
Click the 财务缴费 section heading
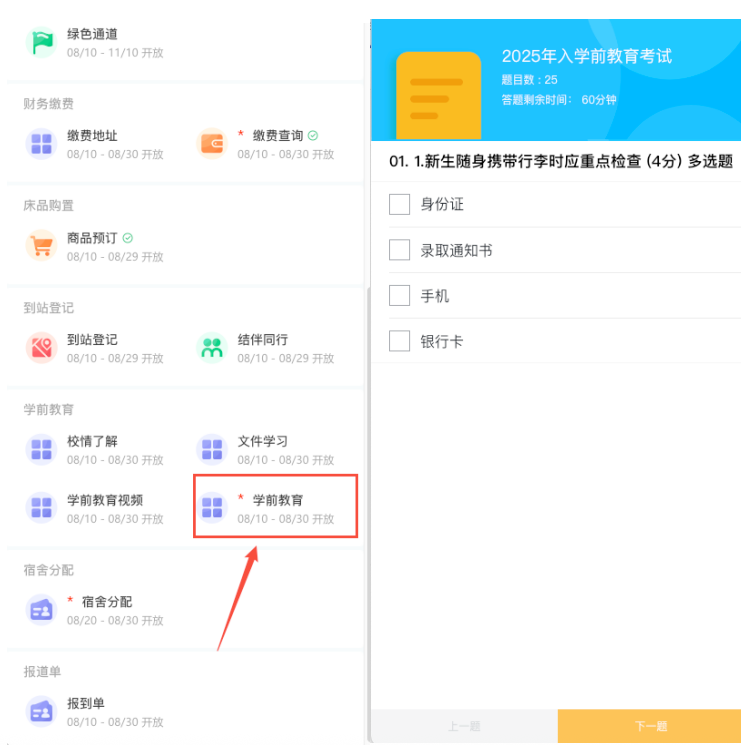click(48, 104)
